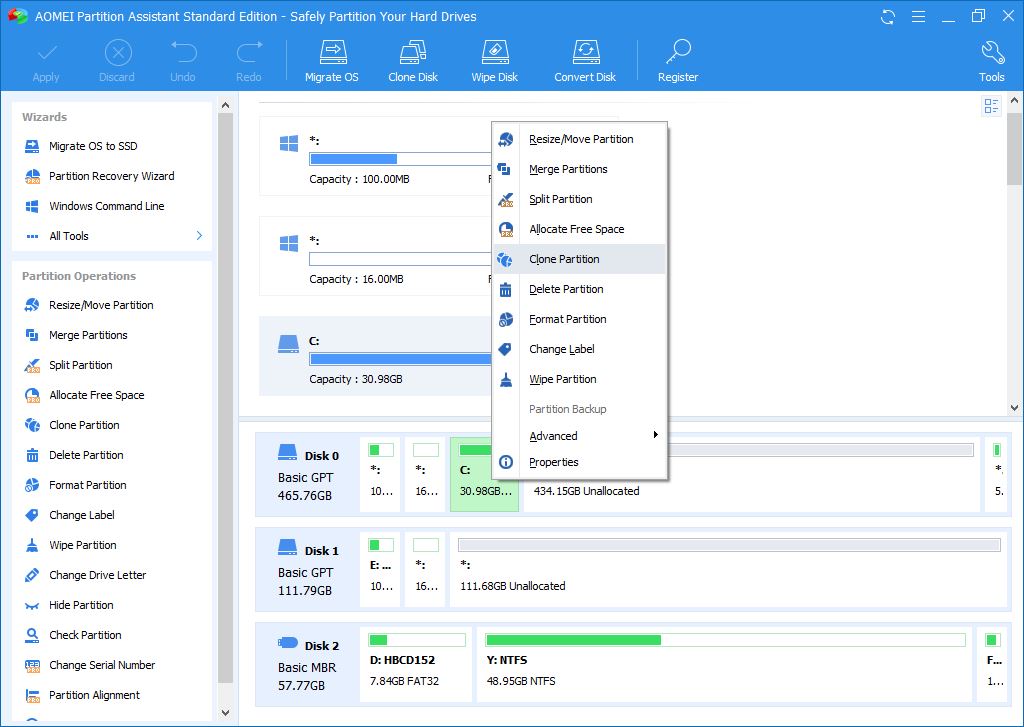Select the 111.68GB Unallocated space on Disk 1
Screen dimensions: 1024x727
tap(729, 571)
